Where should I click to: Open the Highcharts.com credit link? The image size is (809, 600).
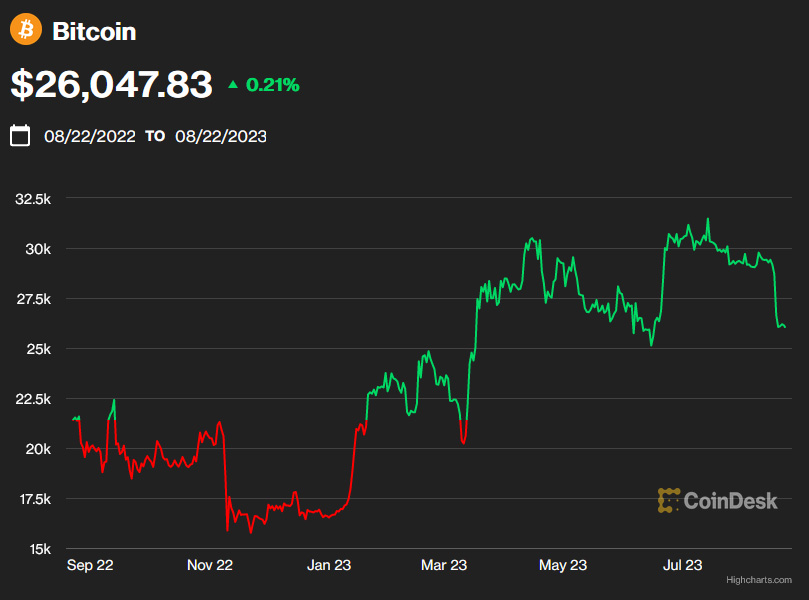click(x=759, y=580)
